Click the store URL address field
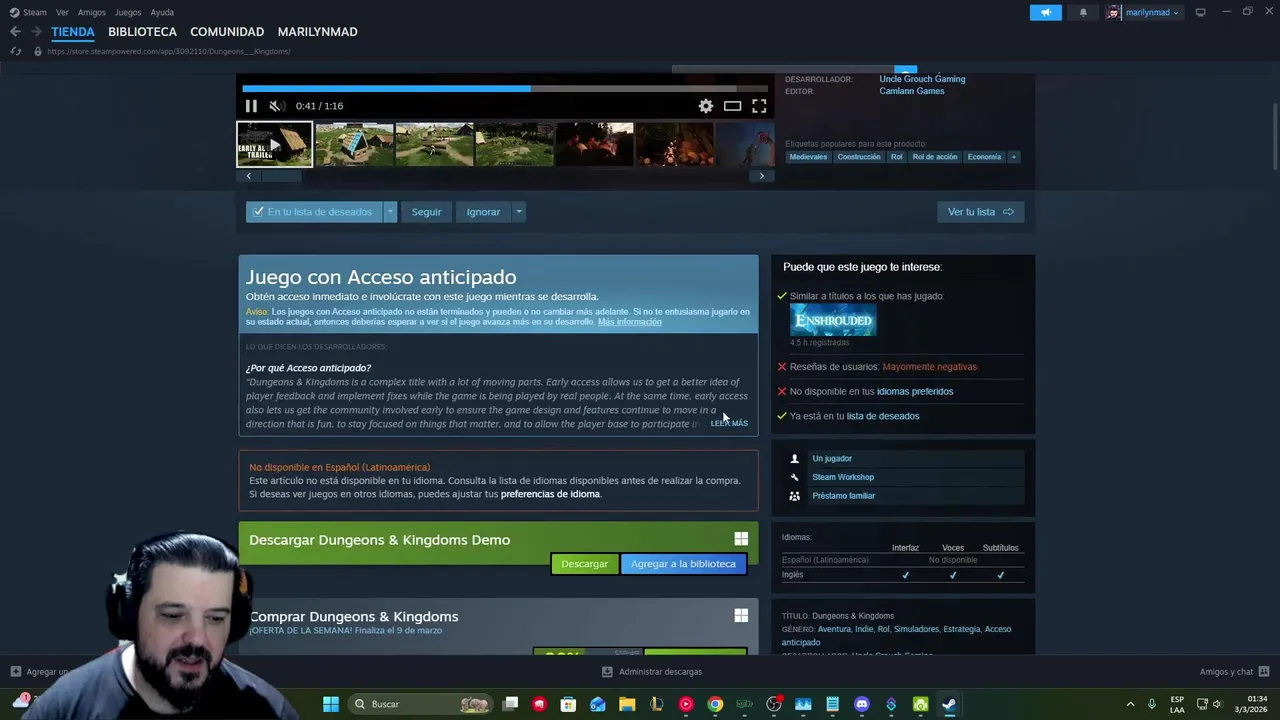The width and height of the screenshot is (1280, 720). click(x=168, y=51)
